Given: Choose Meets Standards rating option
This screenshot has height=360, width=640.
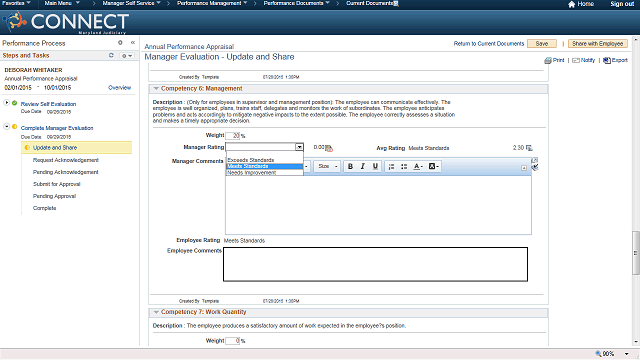Looking at the screenshot, I should [264, 167].
